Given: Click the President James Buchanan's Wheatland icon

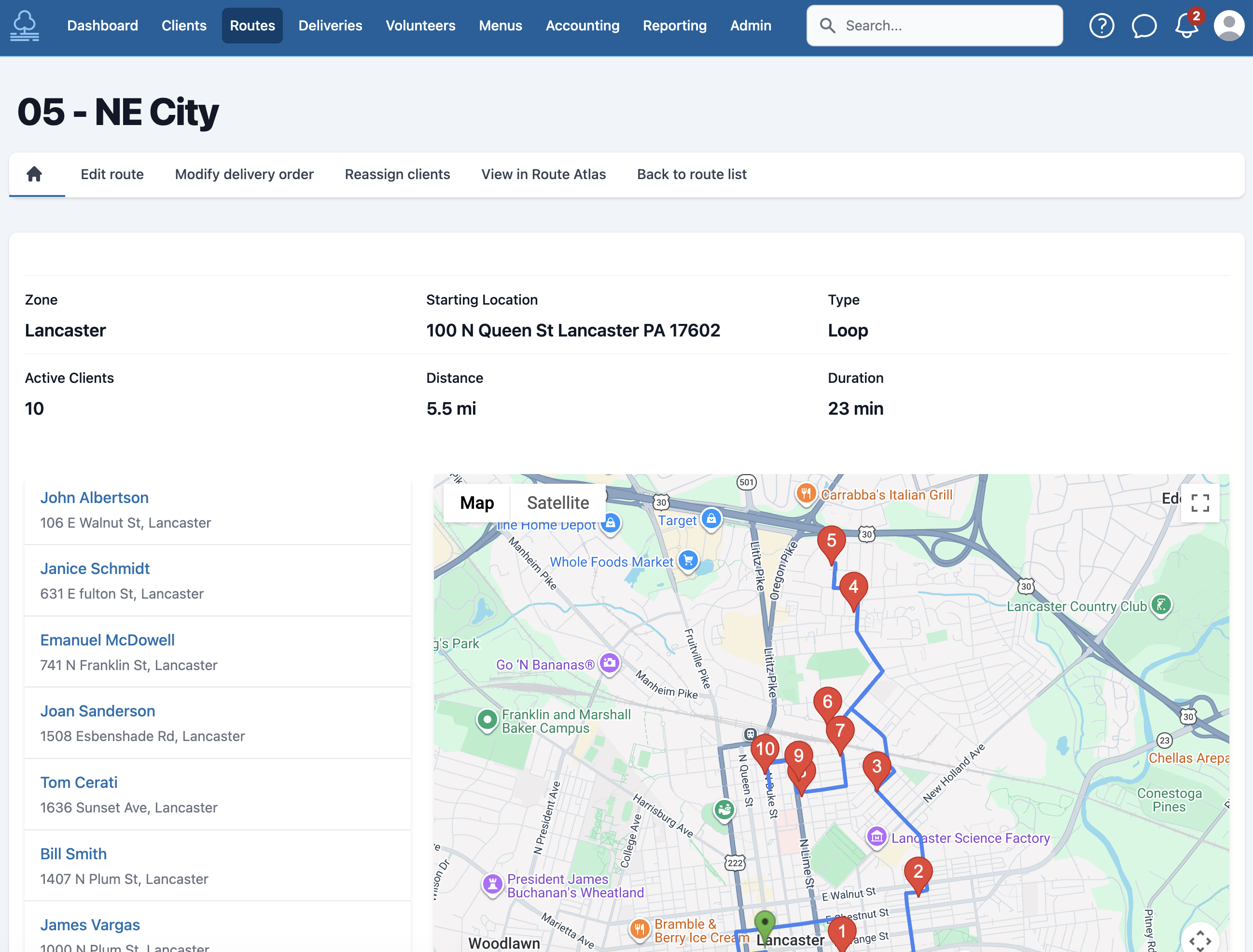Looking at the screenshot, I should pyautogui.click(x=492, y=885).
